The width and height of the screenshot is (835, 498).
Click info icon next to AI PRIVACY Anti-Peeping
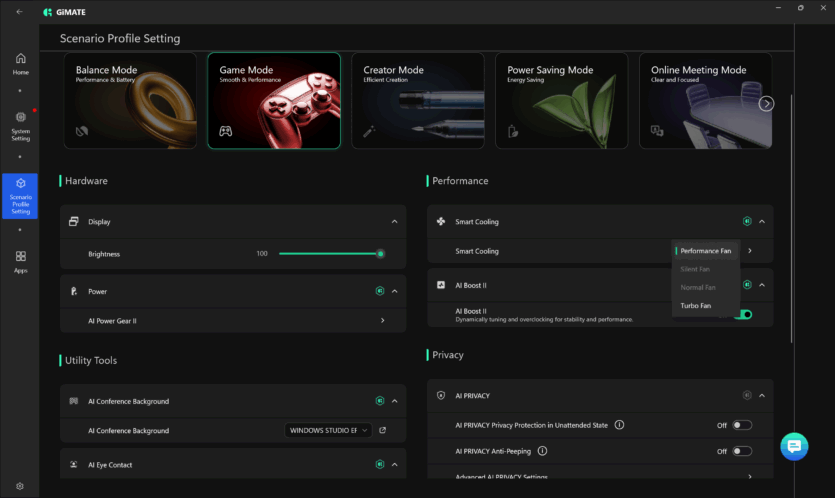(x=542, y=451)
